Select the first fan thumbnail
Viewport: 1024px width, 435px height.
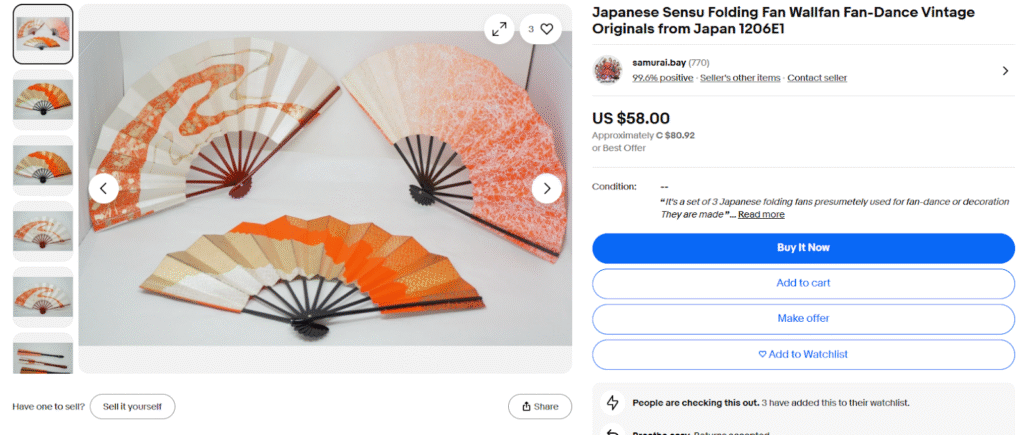(43, 34)
